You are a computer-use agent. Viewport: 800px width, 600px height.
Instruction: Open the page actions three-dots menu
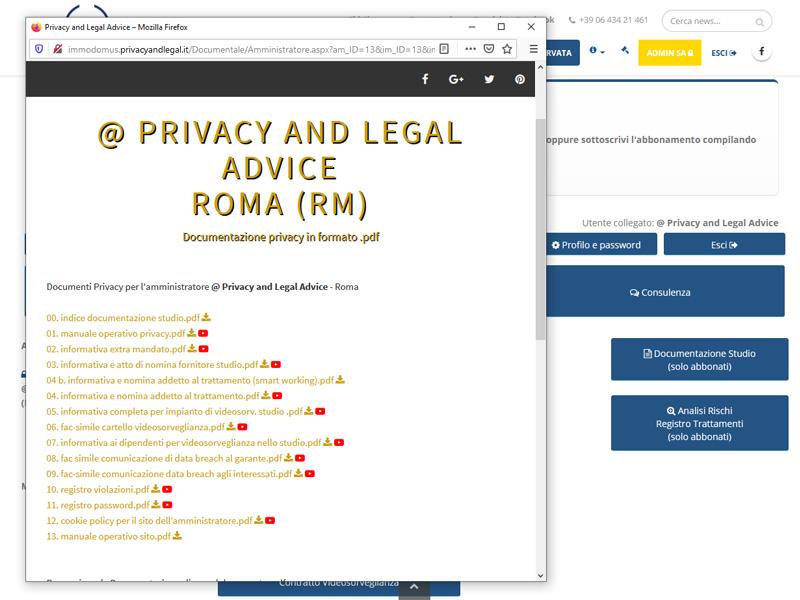pyautogui.click(x=470, y=49)
